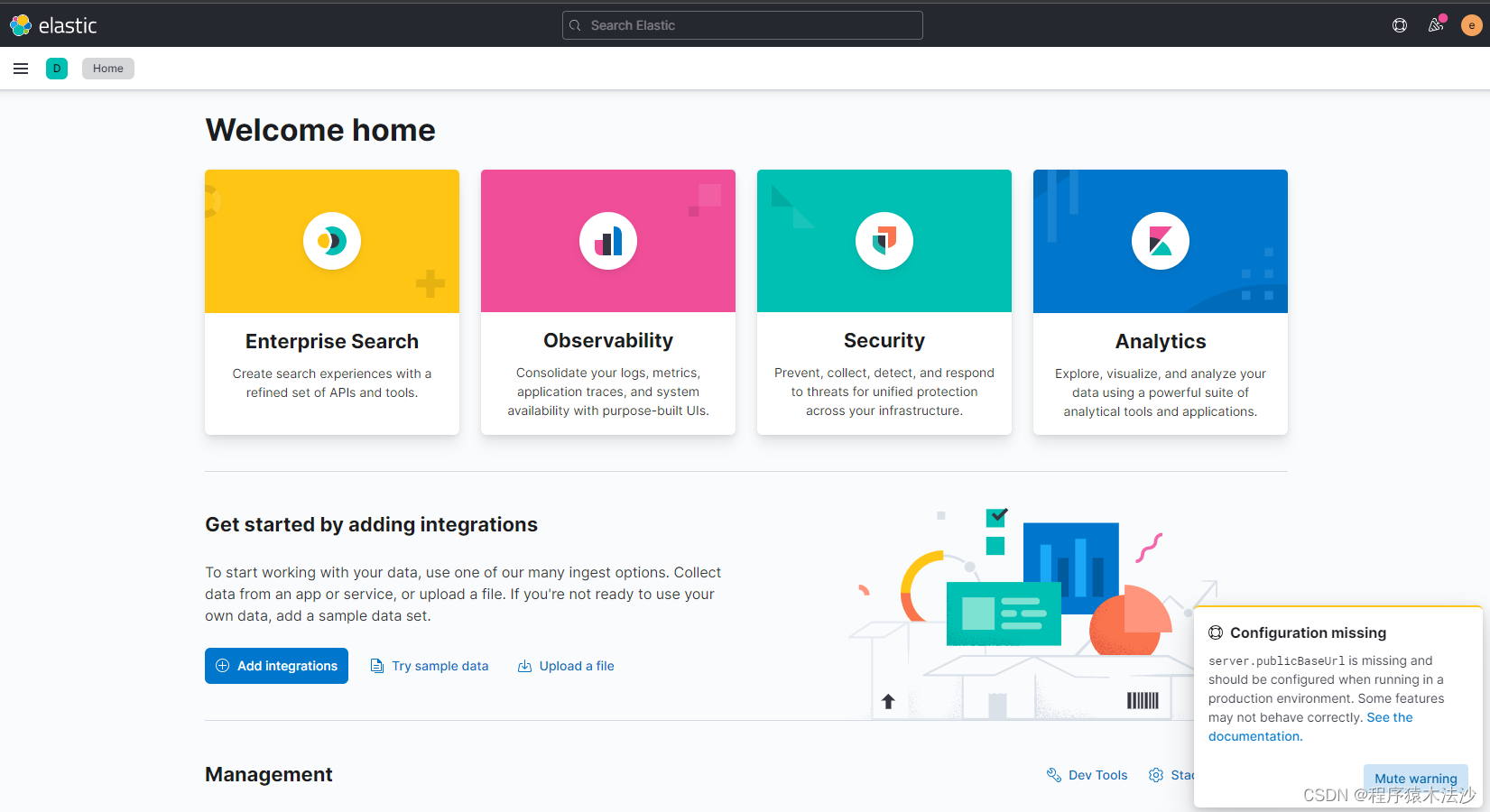Click the Enterprise Search logo icon
This screenshot has height=812, width=1490.
[332, 241]
